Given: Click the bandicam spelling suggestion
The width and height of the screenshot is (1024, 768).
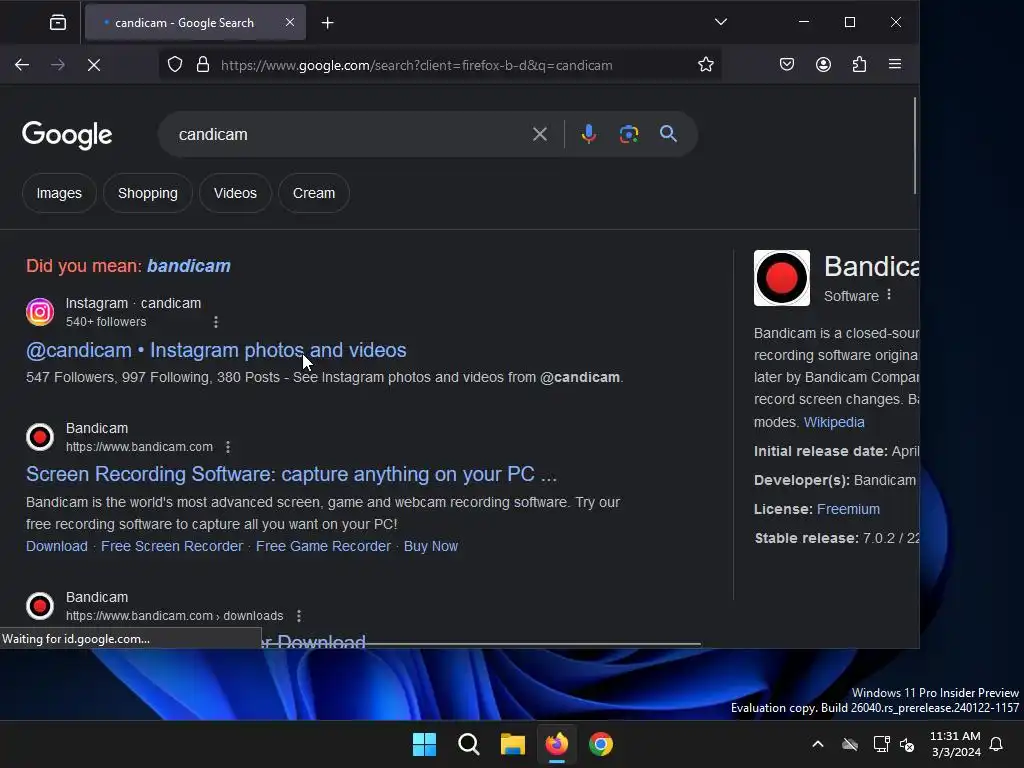Looking at the screenshot, I should [x=189, y=266].
